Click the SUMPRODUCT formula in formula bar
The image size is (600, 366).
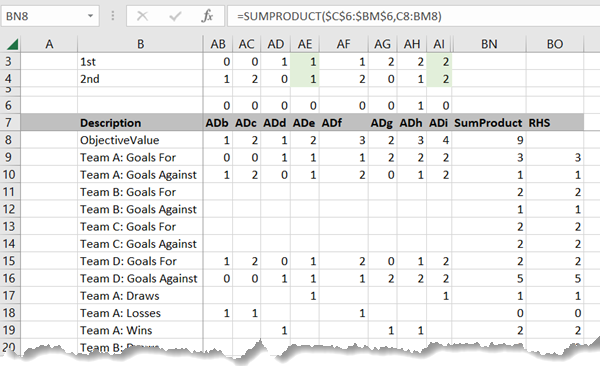click(x=339, y=16)
